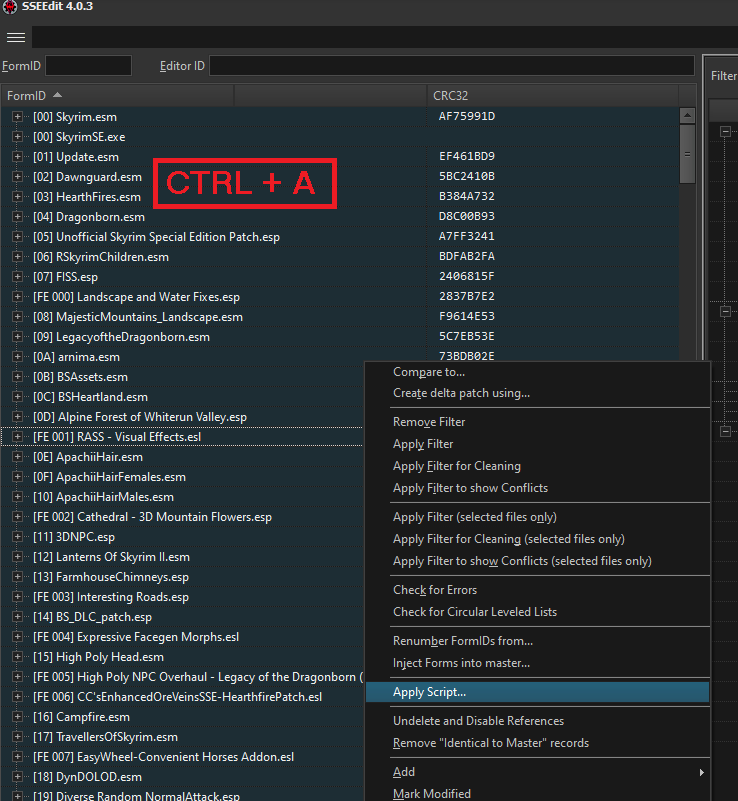Image resolution: width=738 pixels, height=801 pixels.
Task: Choose Apply Filter to show Conflicts
Action: pyautogui.click(x=538, y=488)
